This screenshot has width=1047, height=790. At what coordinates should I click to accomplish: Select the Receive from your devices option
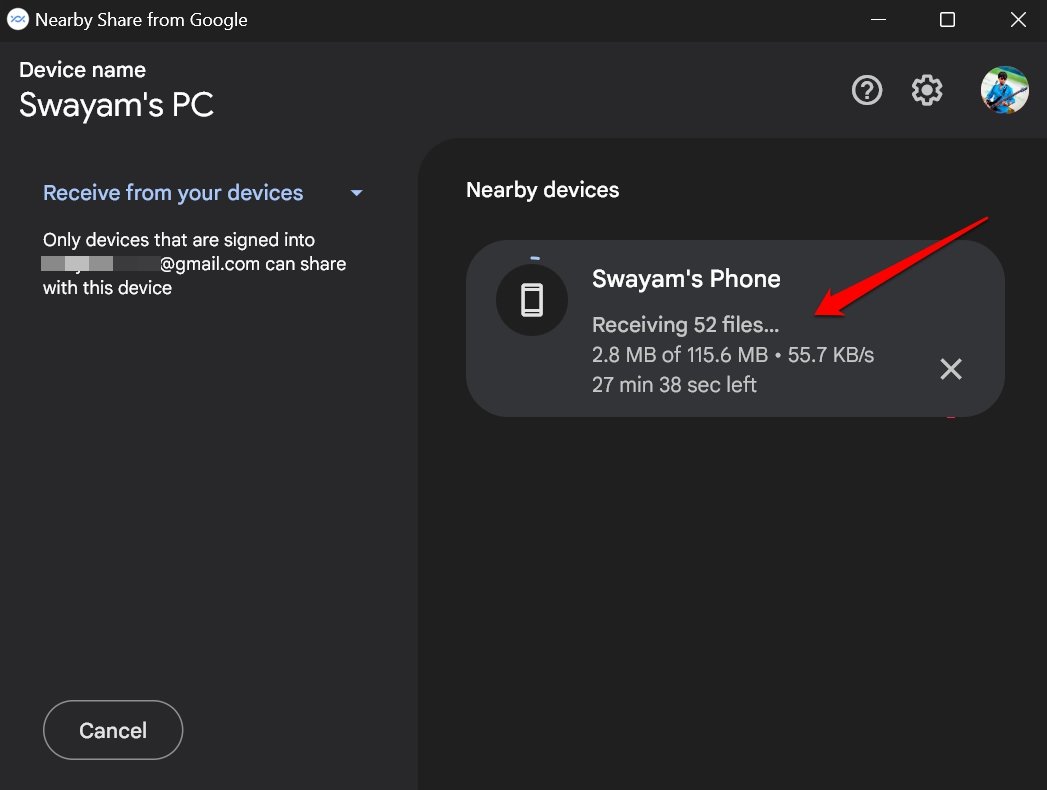[172, 192]
